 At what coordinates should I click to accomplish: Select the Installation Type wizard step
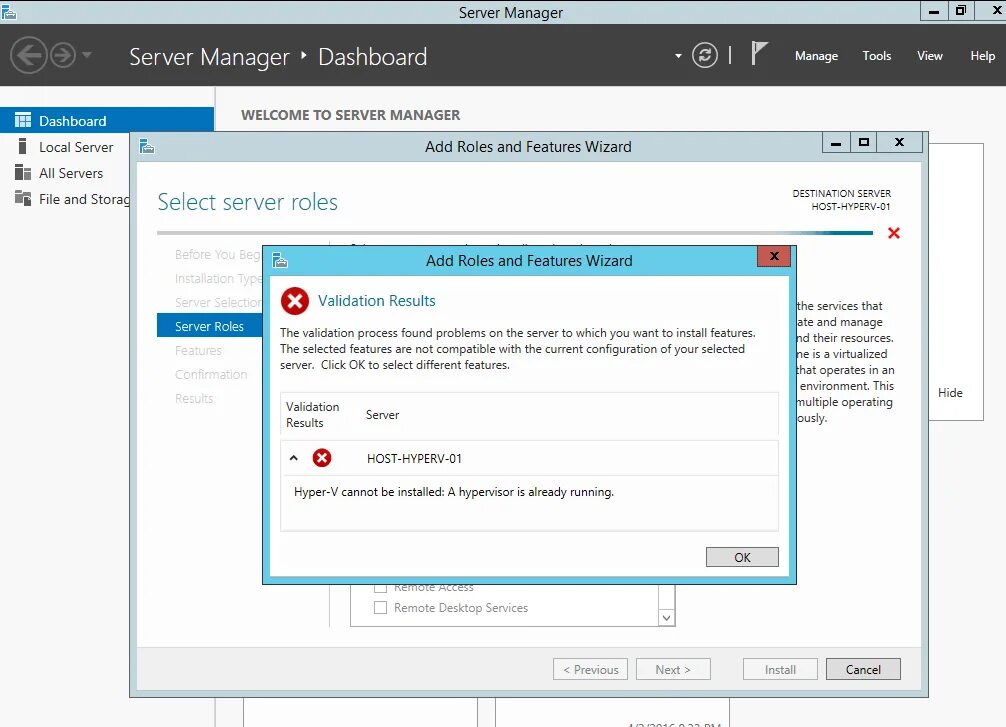(x=218, y=278)
